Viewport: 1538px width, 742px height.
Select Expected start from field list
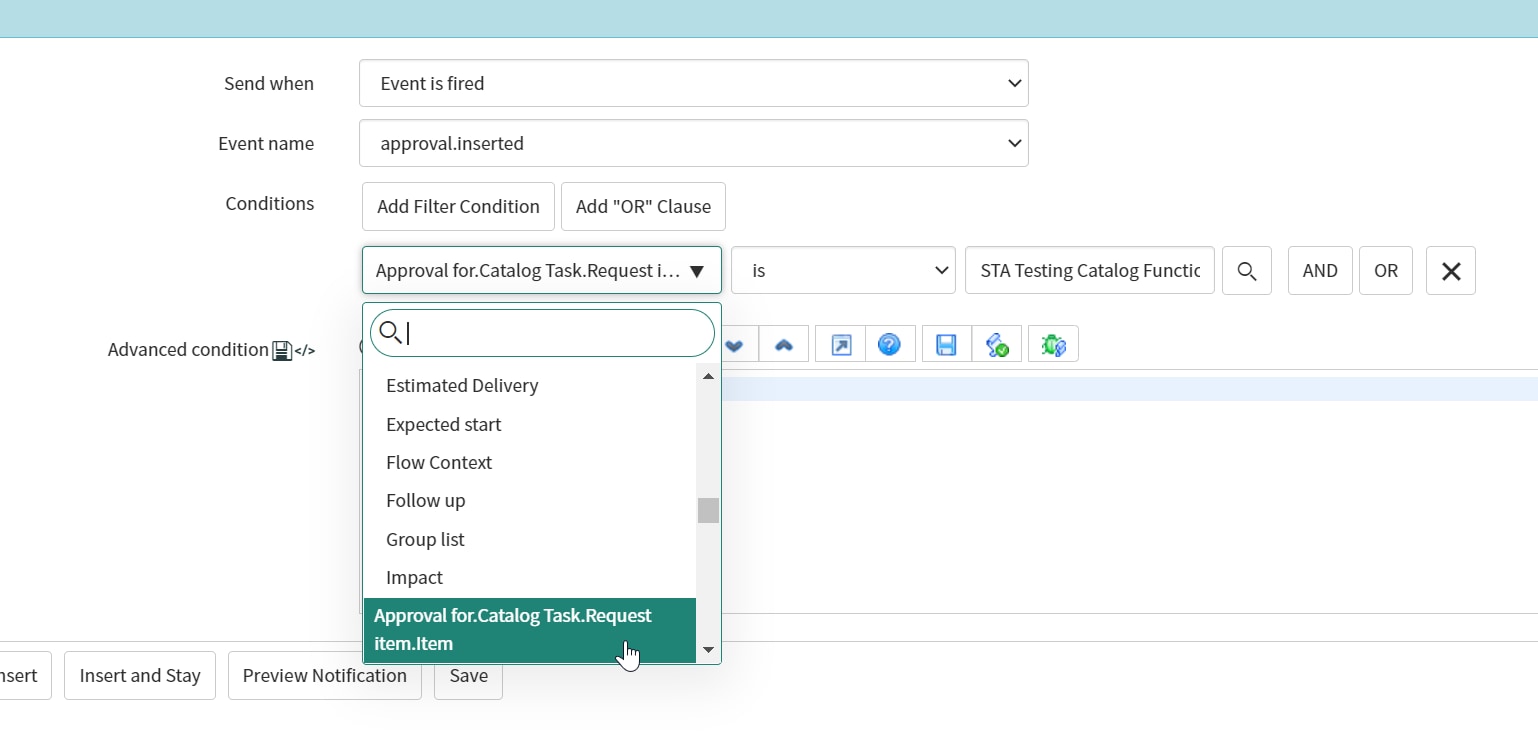(x=530, y=425)
